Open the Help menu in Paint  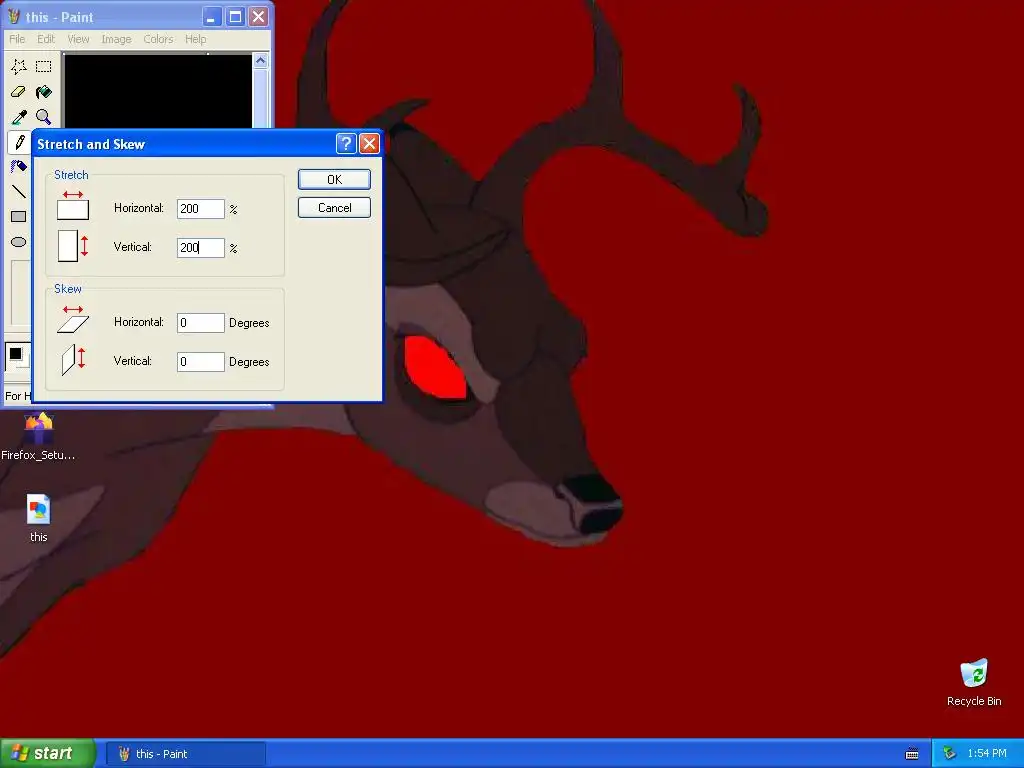point(195,39)
